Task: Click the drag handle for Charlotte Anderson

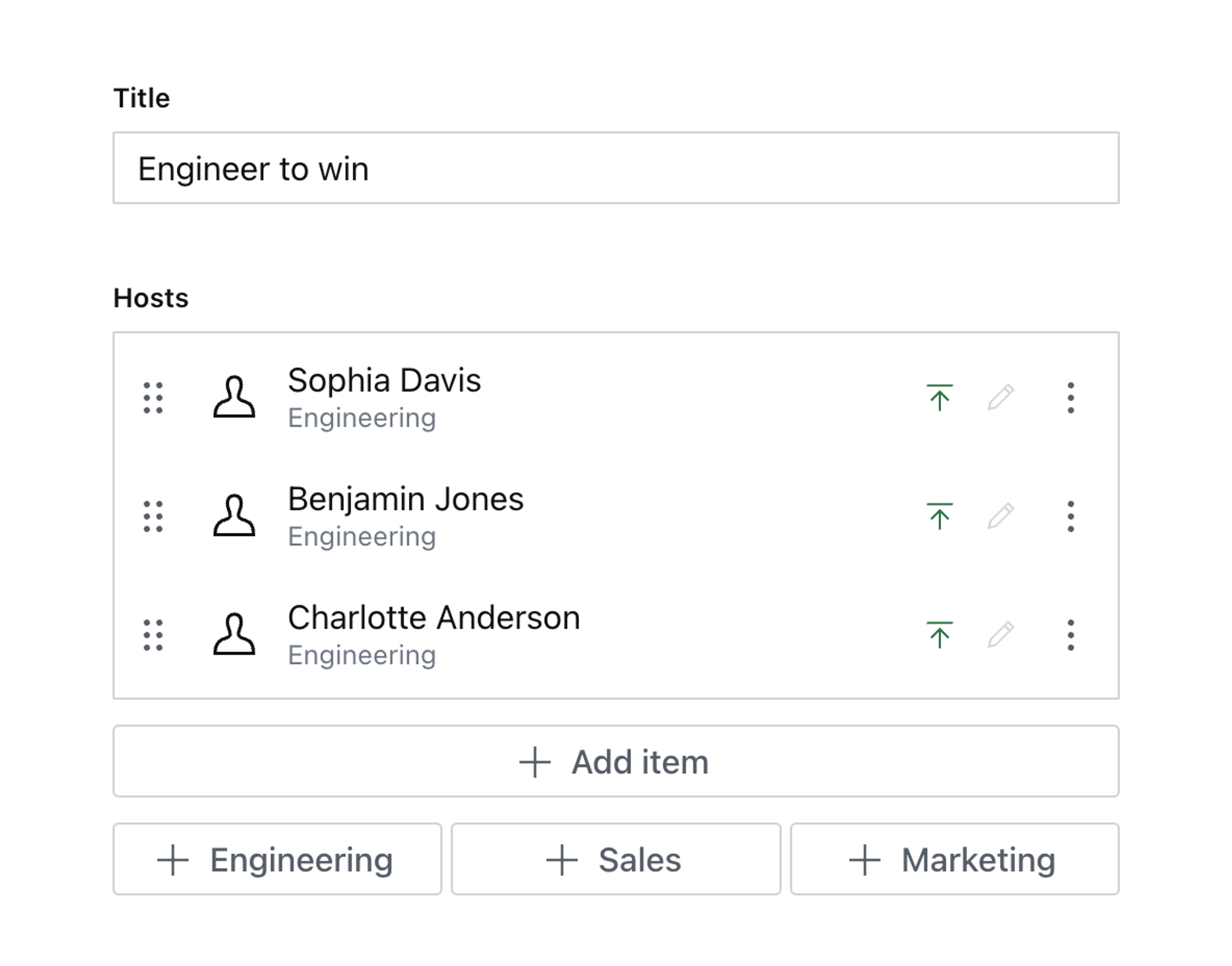Action: 153,635
